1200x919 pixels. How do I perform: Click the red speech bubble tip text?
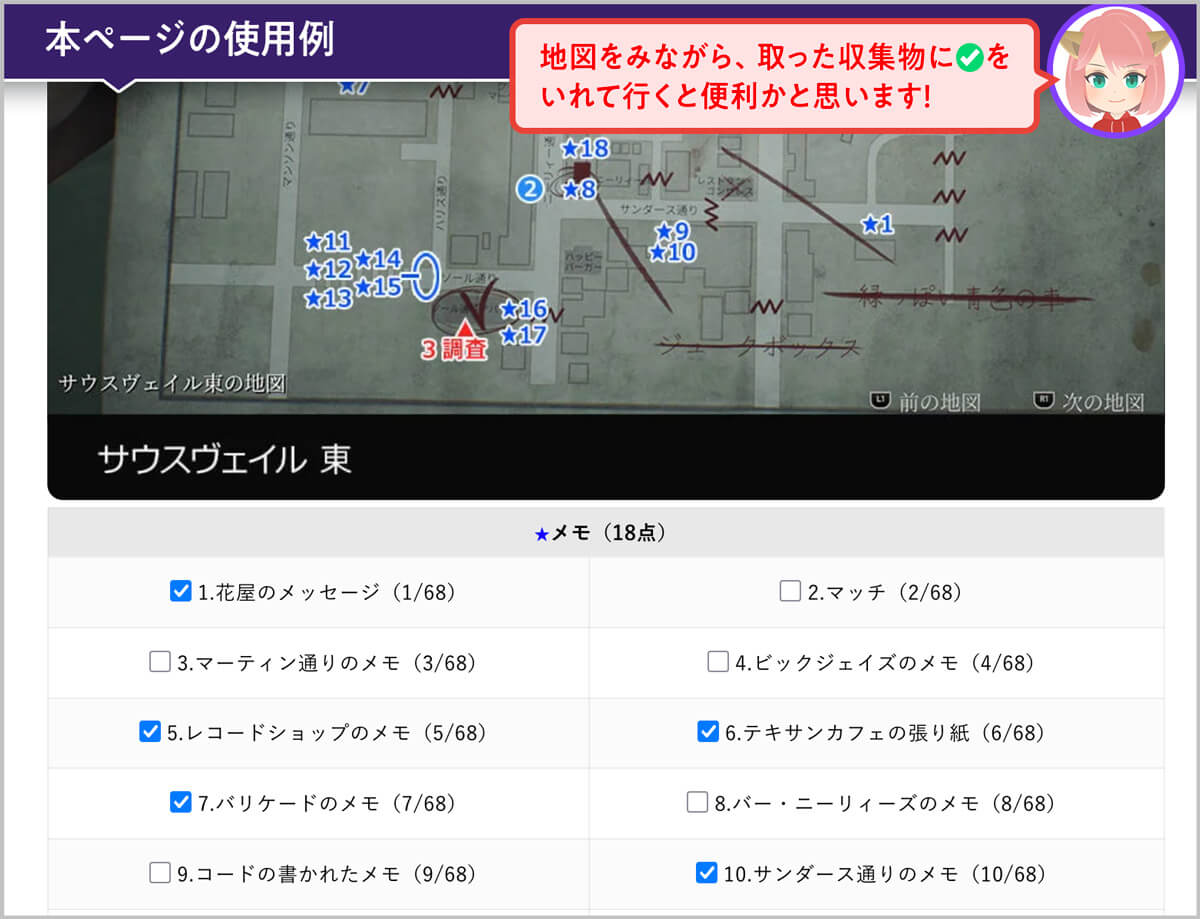(x=774, y=77)
